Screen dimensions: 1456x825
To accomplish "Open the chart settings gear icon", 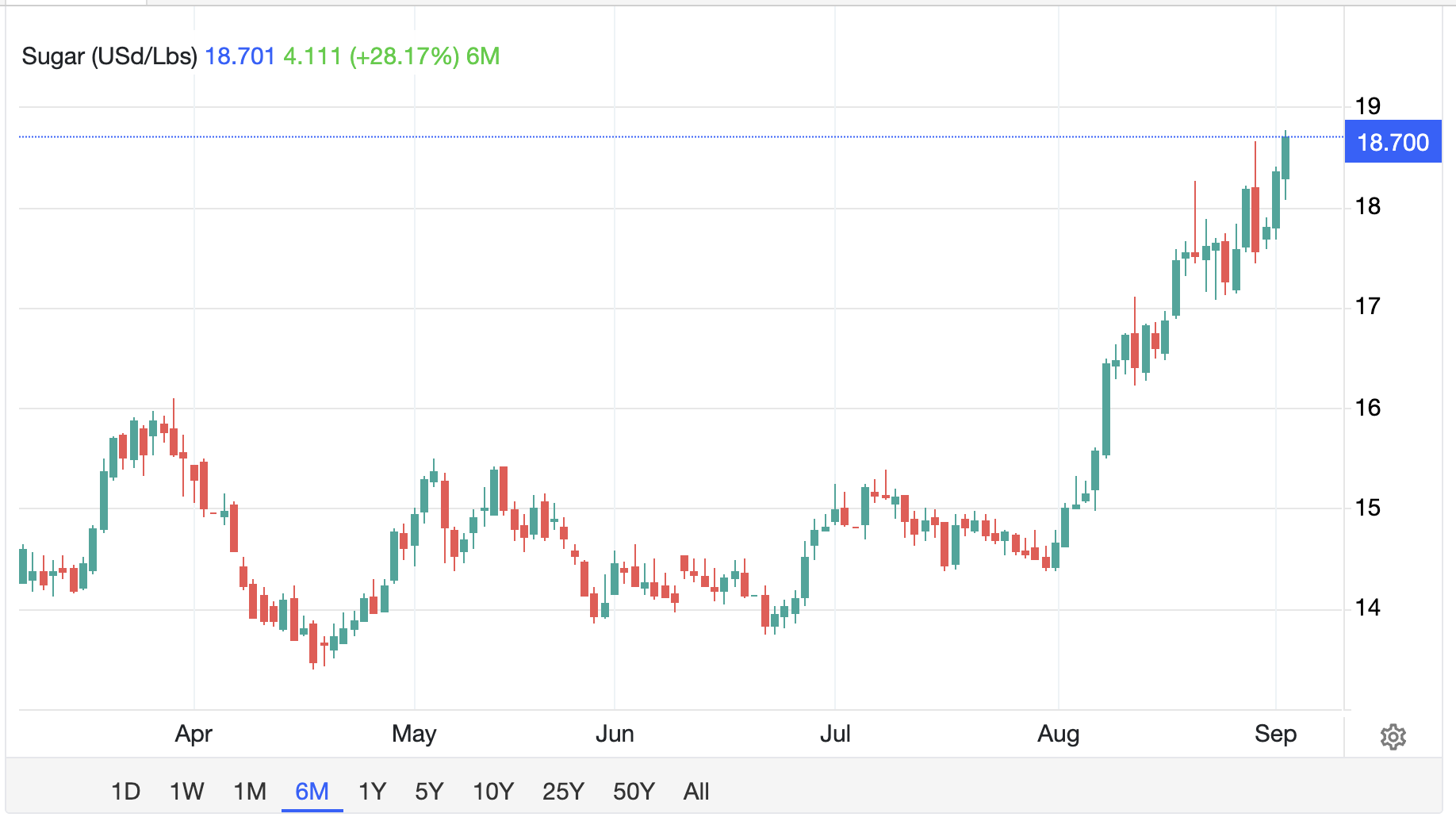I will (x=1393, y=737).
